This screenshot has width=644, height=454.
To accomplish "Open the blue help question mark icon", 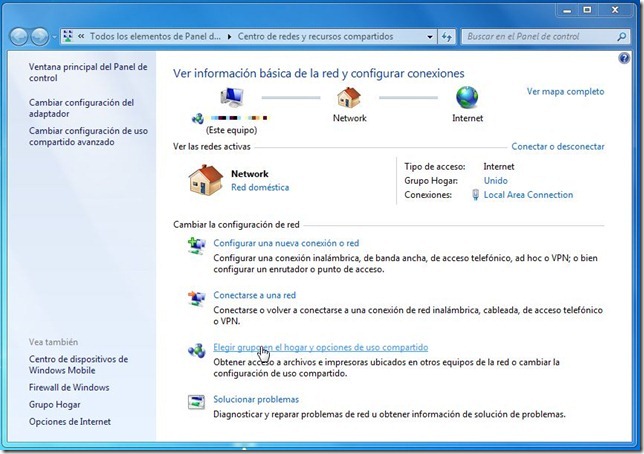I will click(x=624, y=58).
